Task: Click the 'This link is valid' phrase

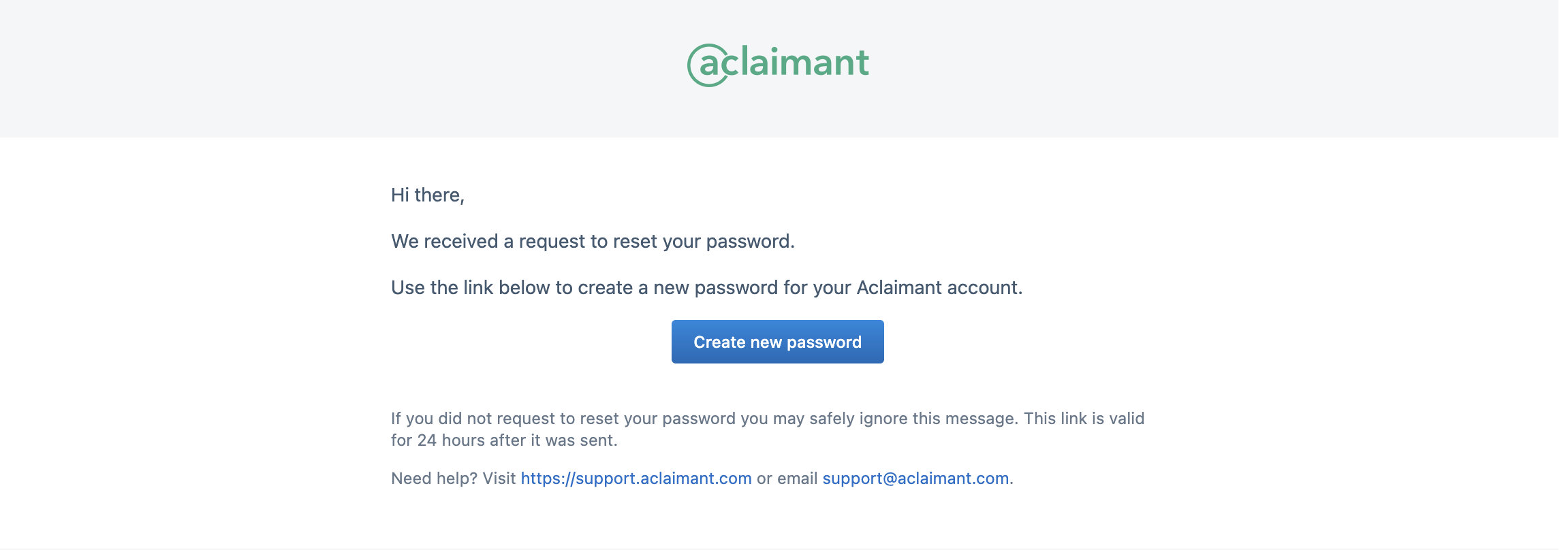Action: coord(1084,419)
